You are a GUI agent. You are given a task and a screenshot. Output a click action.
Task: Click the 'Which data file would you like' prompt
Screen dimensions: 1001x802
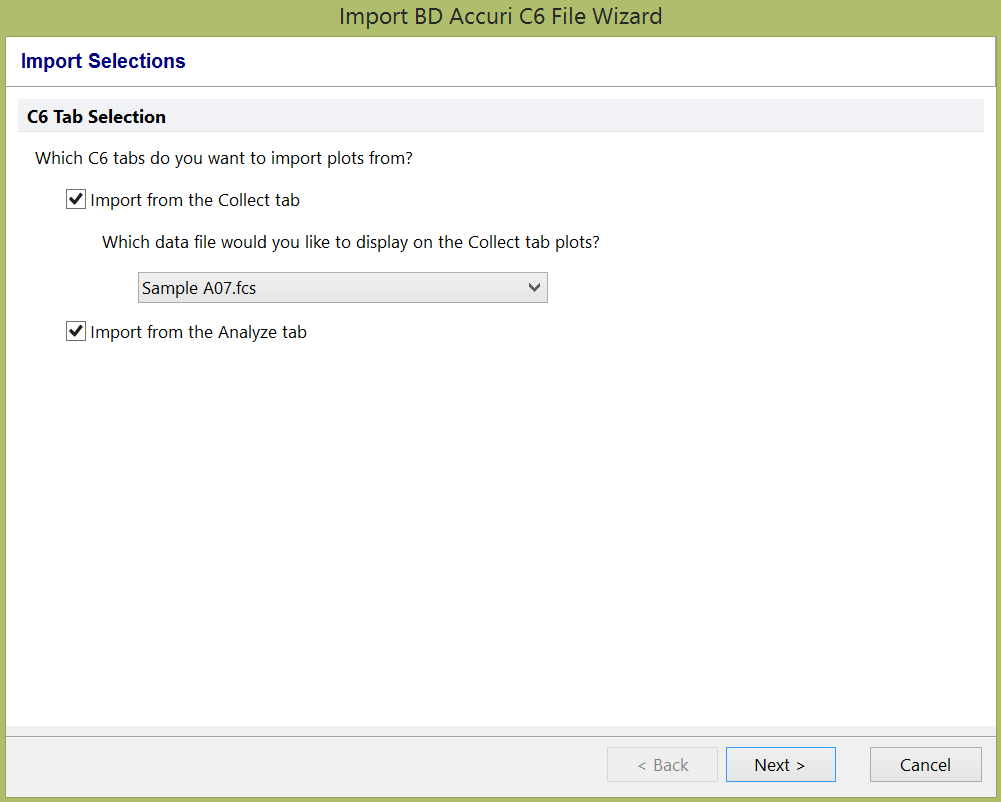[350, 242]
